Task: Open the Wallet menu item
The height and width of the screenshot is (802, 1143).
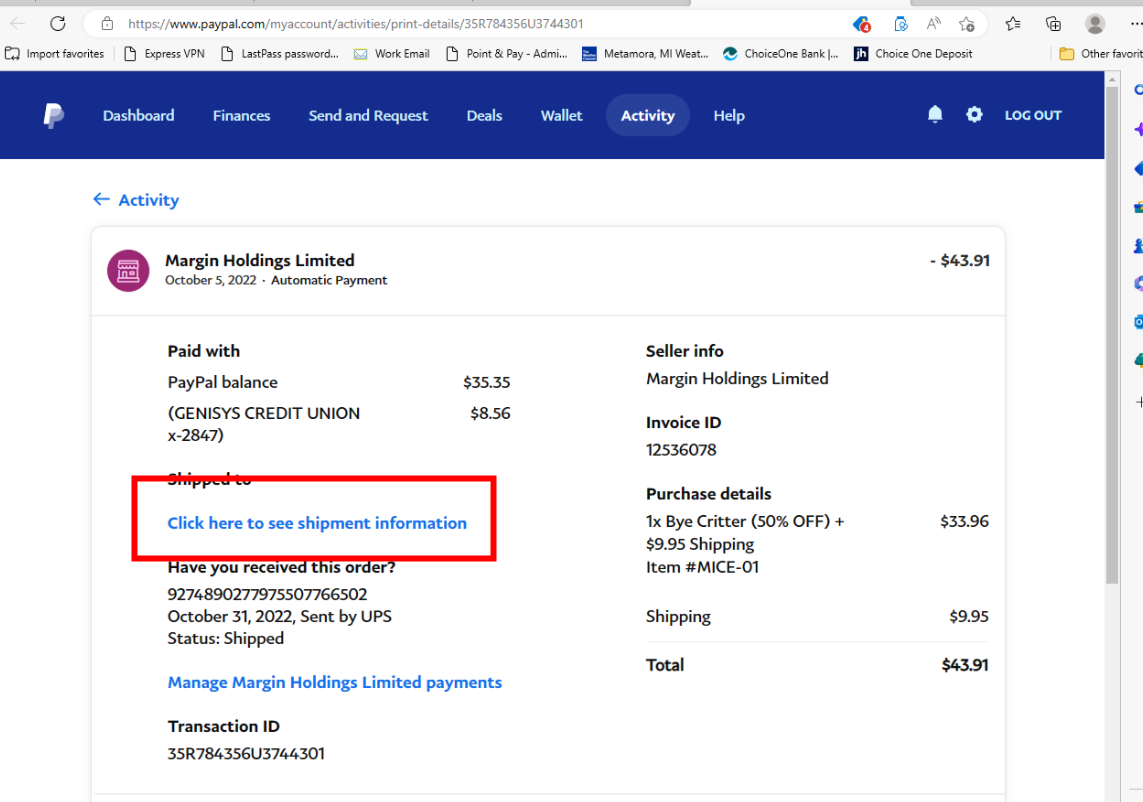Action: pos(561,116)
